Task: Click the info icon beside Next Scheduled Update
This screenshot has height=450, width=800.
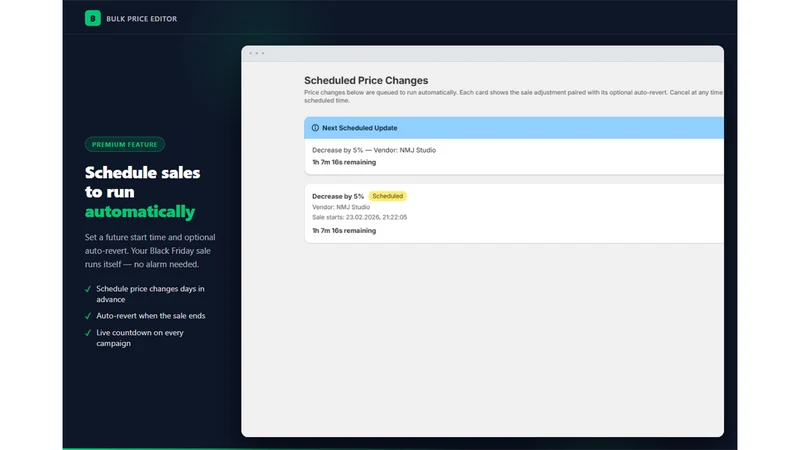Action: 315,128
